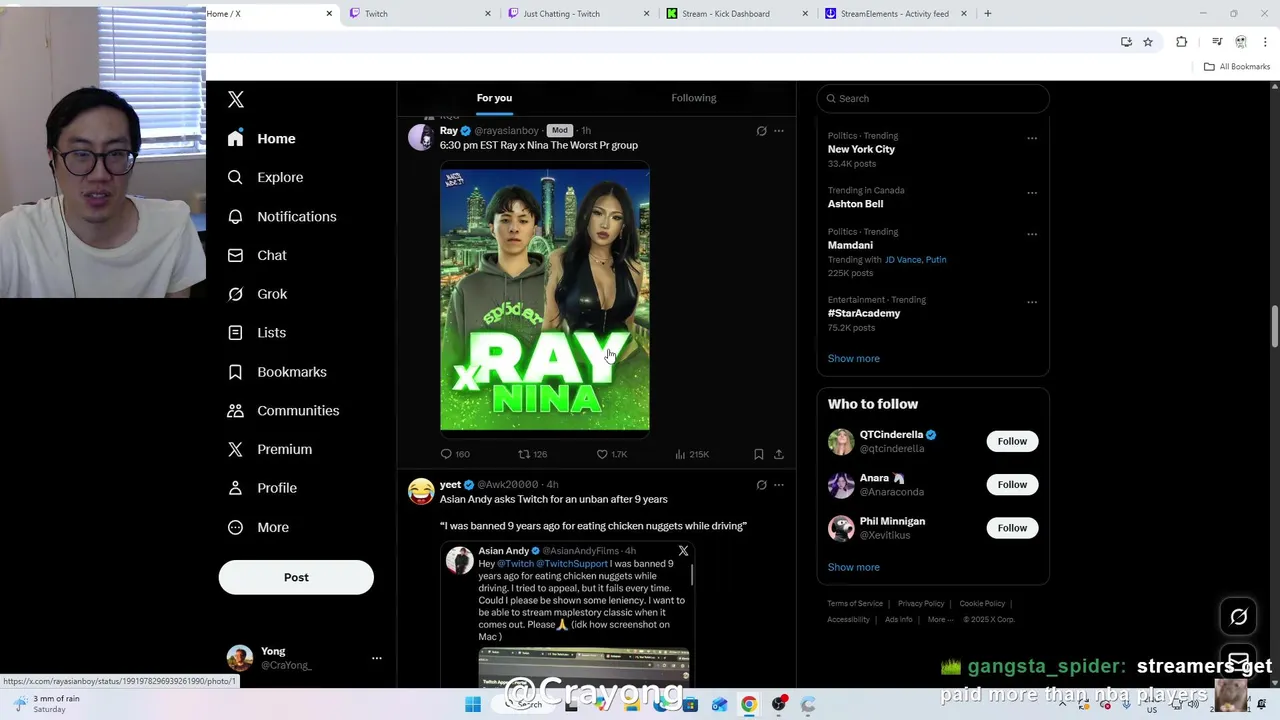Switch to Just Chatting - Twitch tab

[x=579, y=14]
